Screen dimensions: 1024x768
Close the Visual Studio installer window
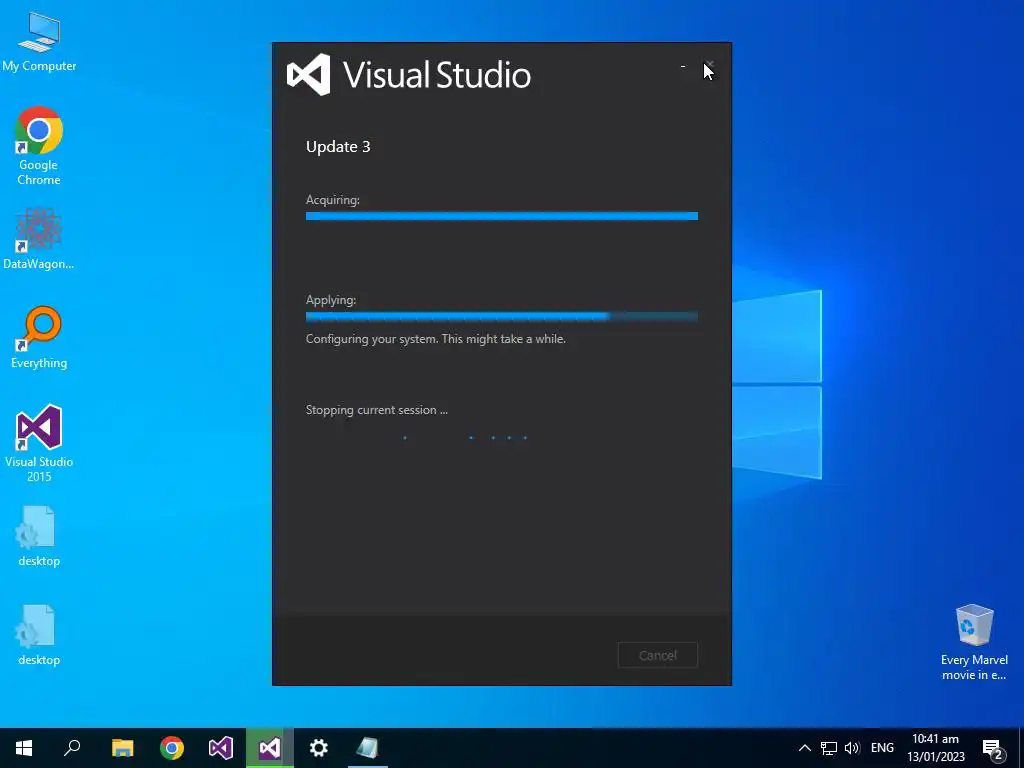click(x=709, y=66)
